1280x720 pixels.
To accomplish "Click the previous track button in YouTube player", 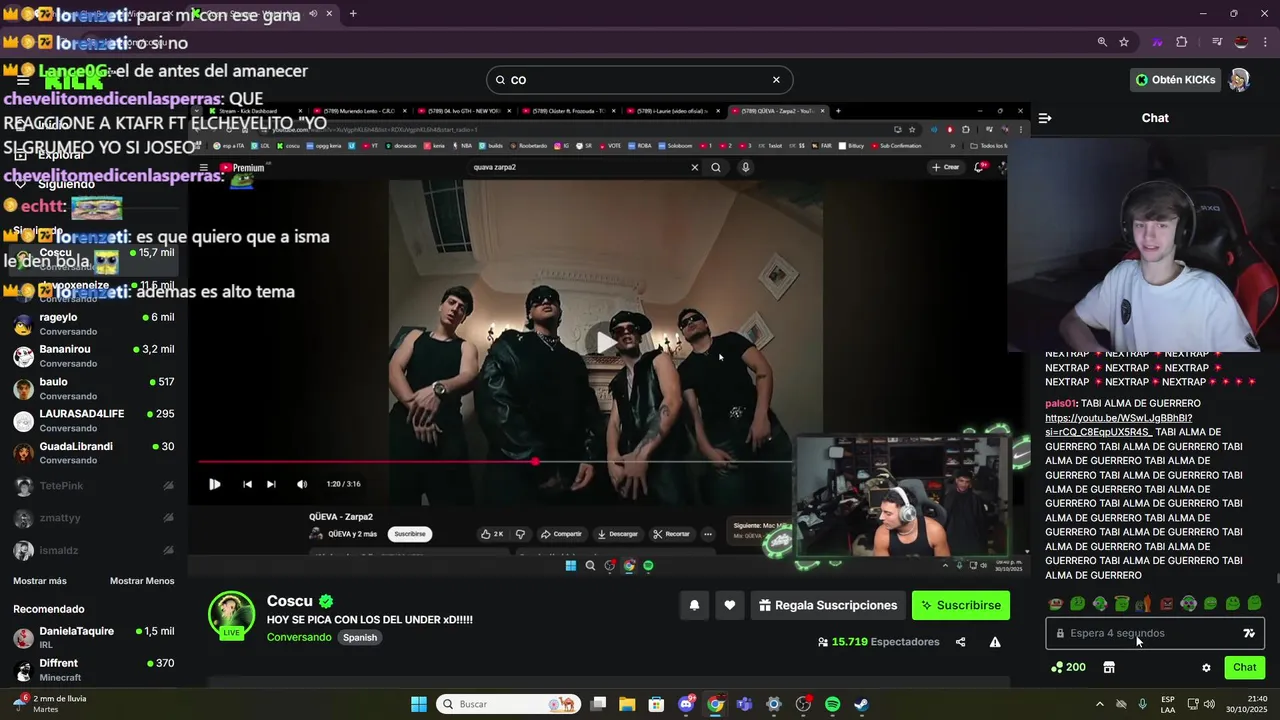I will click(x=247, y=484).
